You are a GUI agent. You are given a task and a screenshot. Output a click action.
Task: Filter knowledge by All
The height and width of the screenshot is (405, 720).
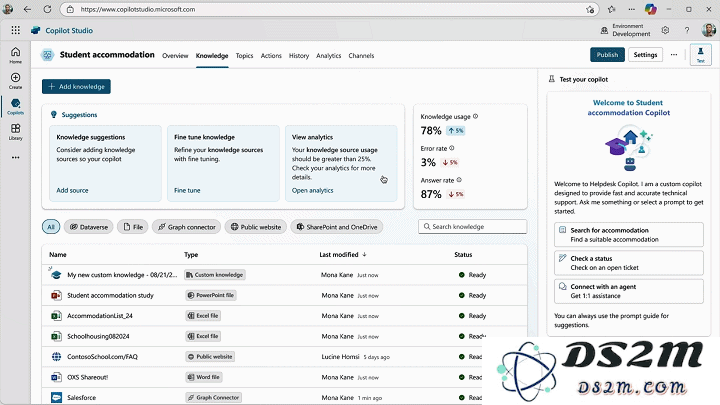point(51,227)
